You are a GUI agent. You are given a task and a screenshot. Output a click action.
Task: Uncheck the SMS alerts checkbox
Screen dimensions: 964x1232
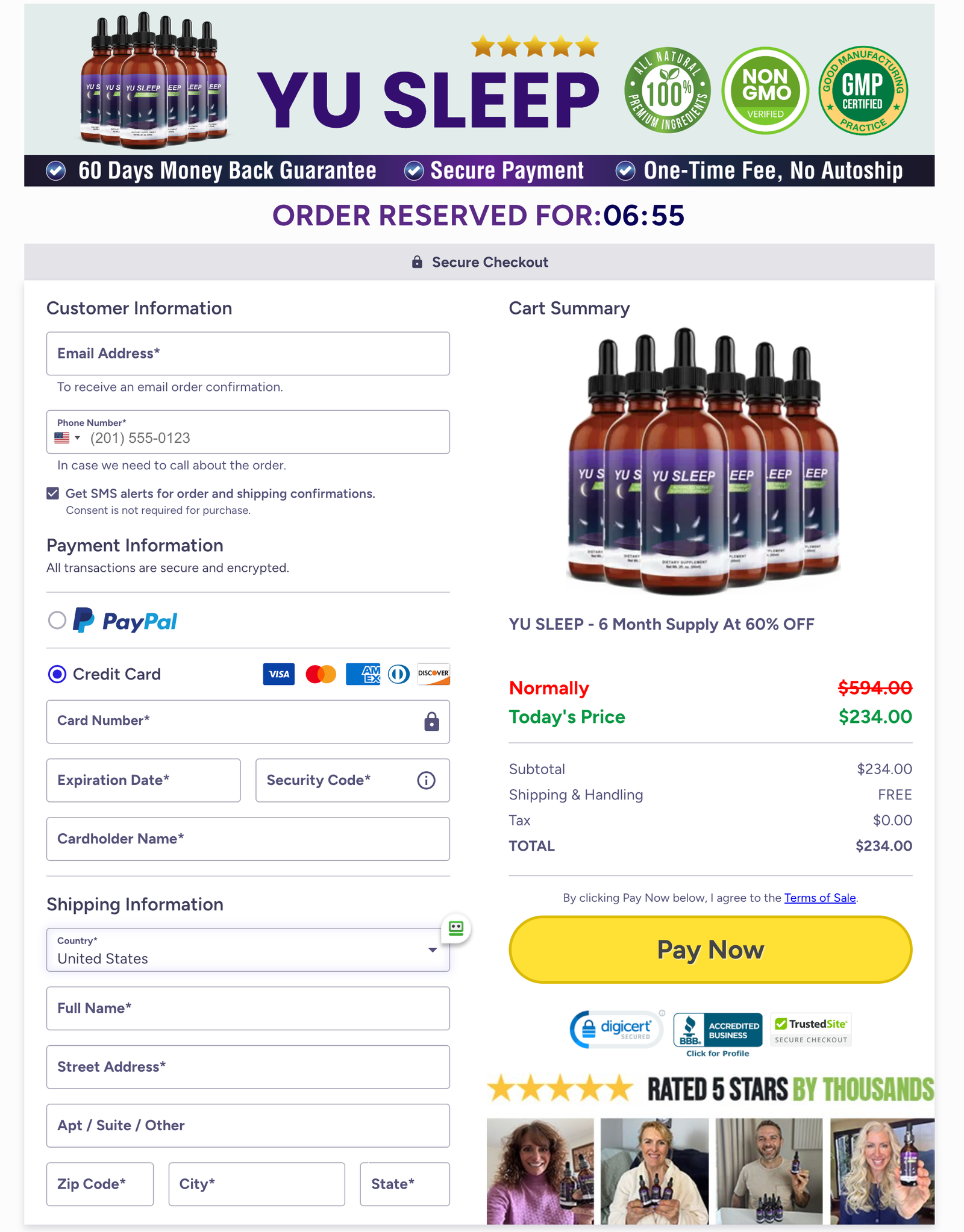[53, 493]
